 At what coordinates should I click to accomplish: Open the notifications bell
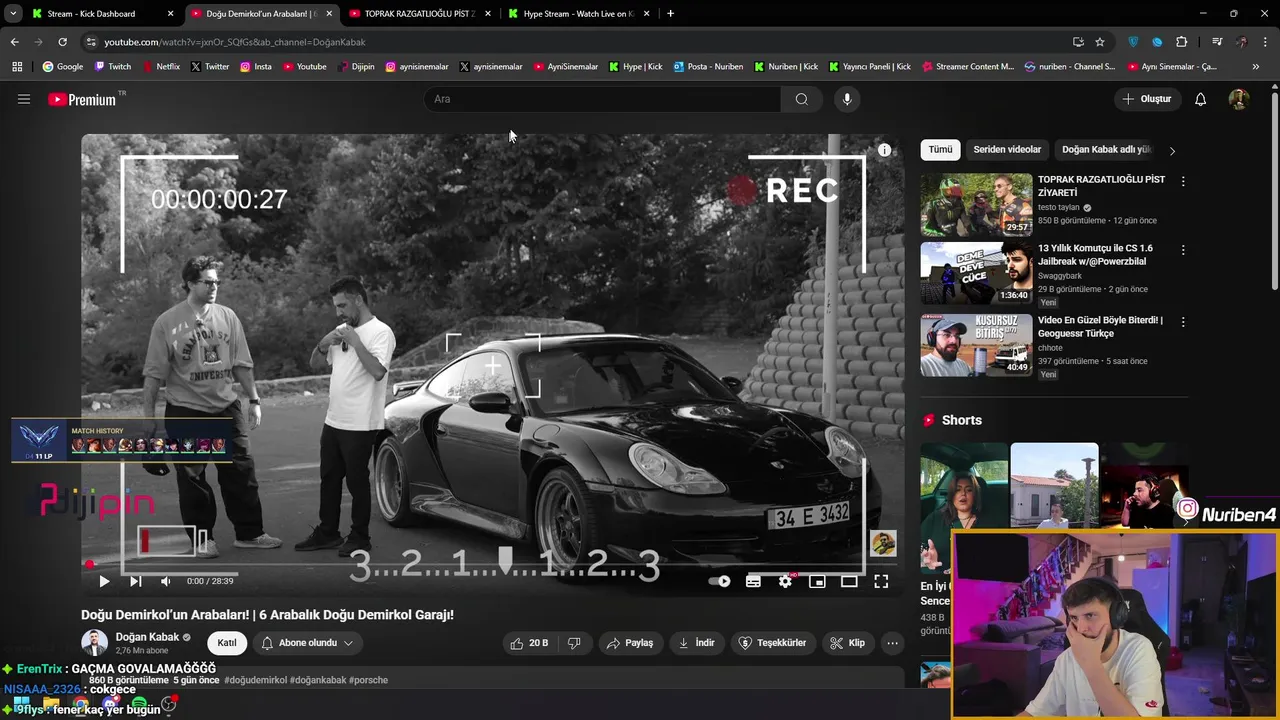1200,99
